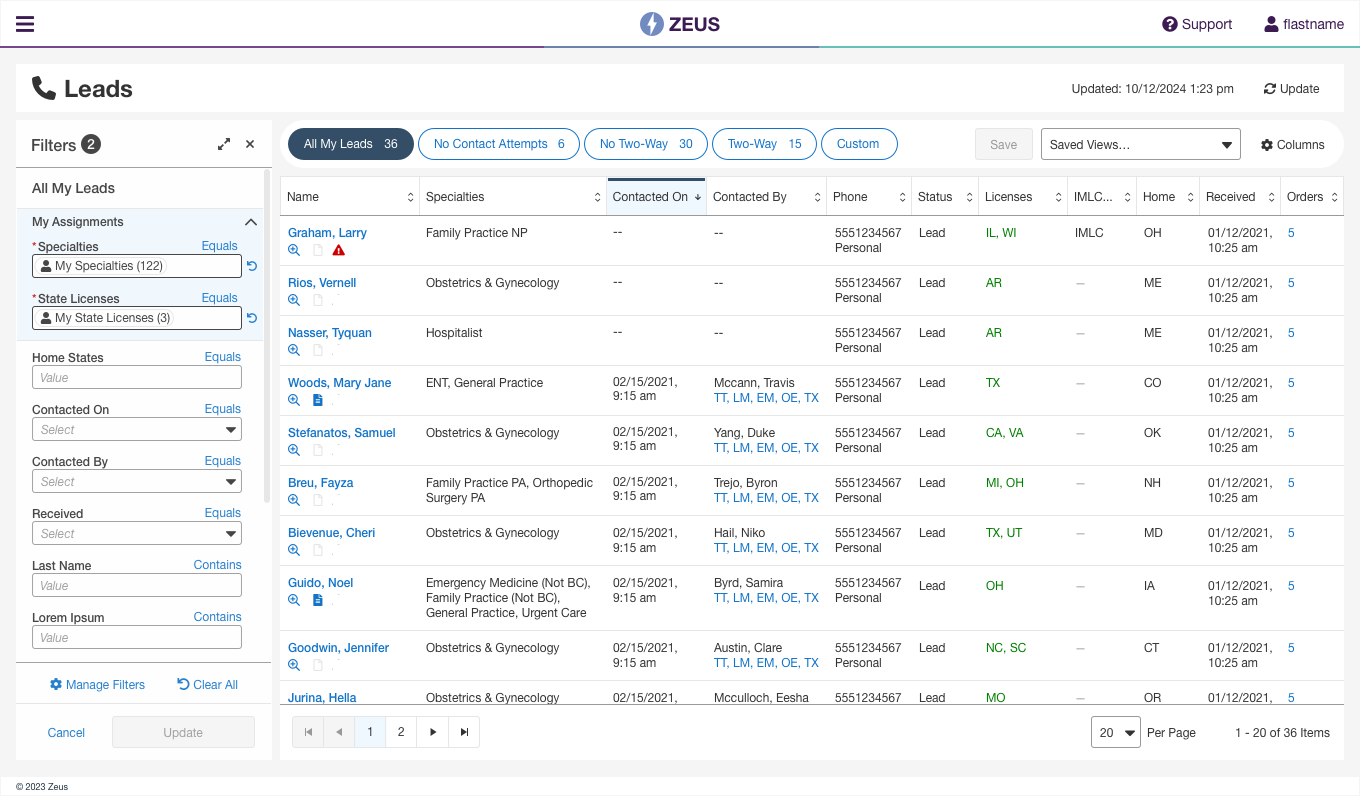Viewport: 1360px width, 796px height.
Task: Select the All My Leads tab
Action: (x=351, y=144)
